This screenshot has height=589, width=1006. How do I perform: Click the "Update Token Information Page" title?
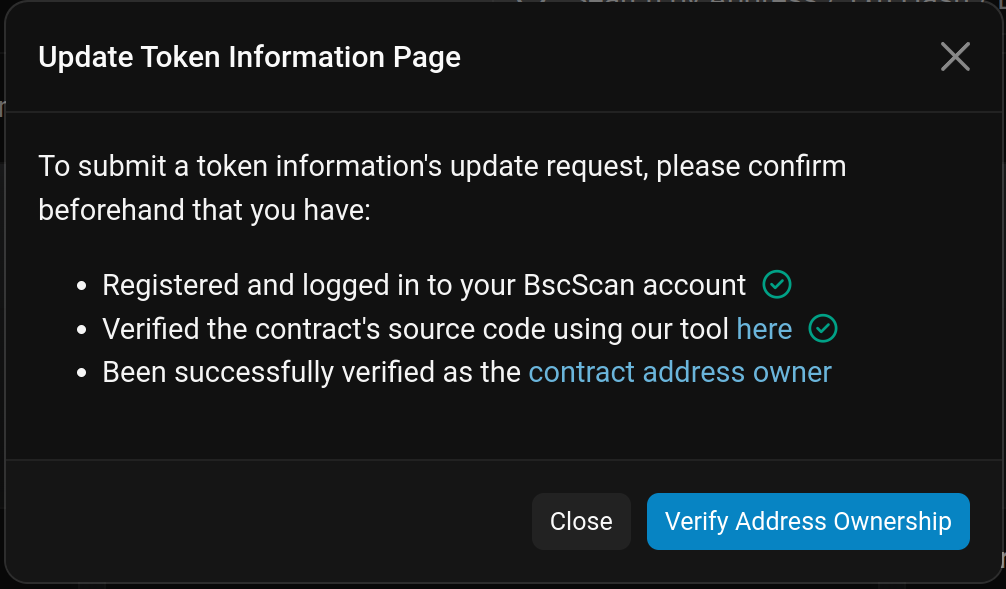point(249,57)
